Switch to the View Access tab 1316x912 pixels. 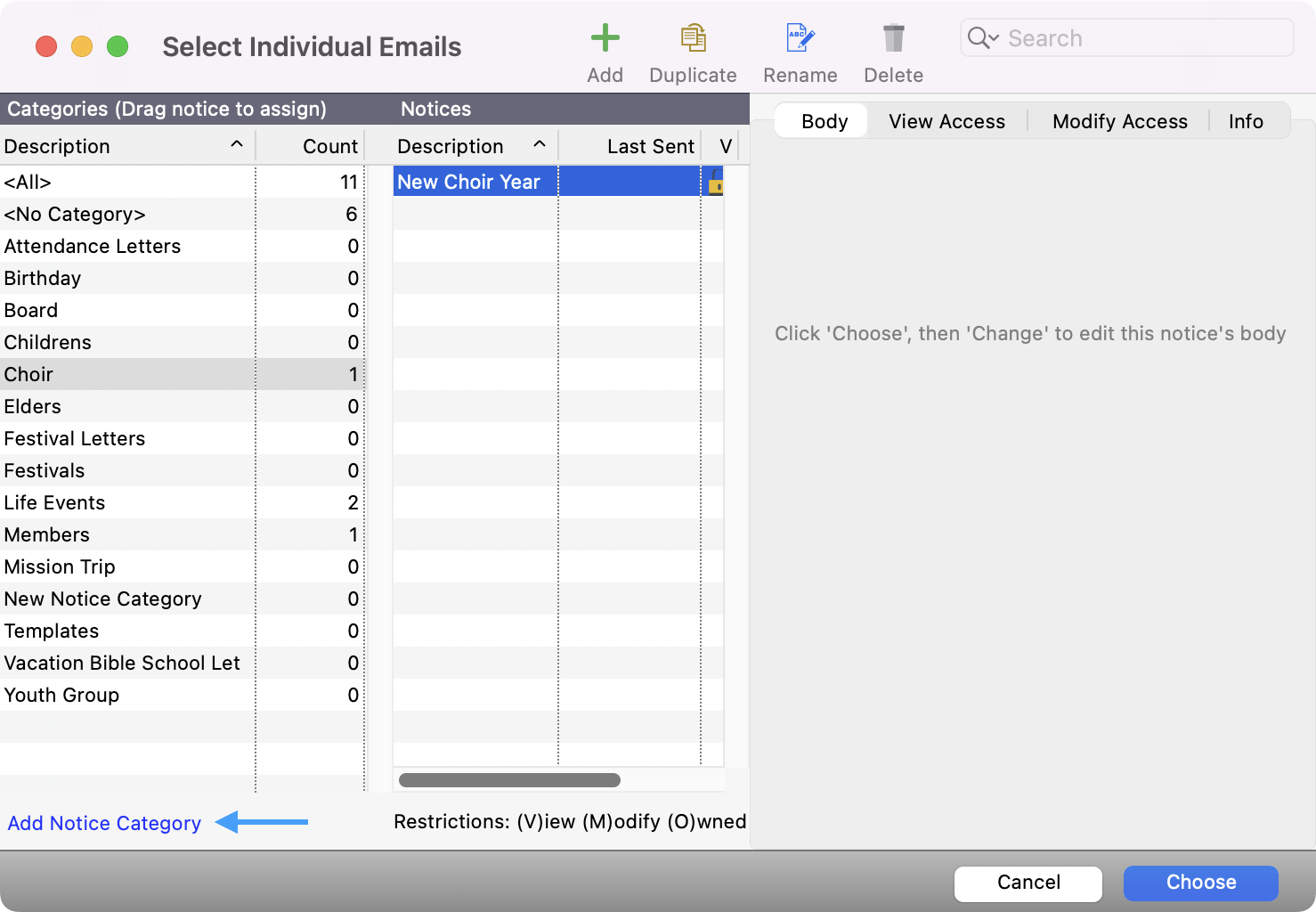click(x=946, y=121)
